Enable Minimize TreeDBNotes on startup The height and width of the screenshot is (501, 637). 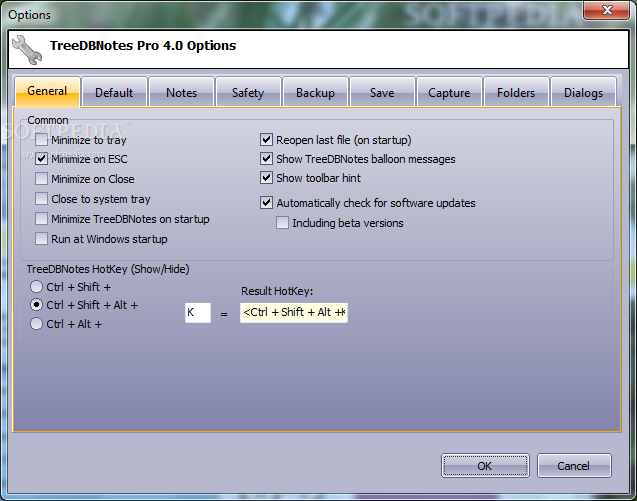pyautogui.click(x=41, y=219)
